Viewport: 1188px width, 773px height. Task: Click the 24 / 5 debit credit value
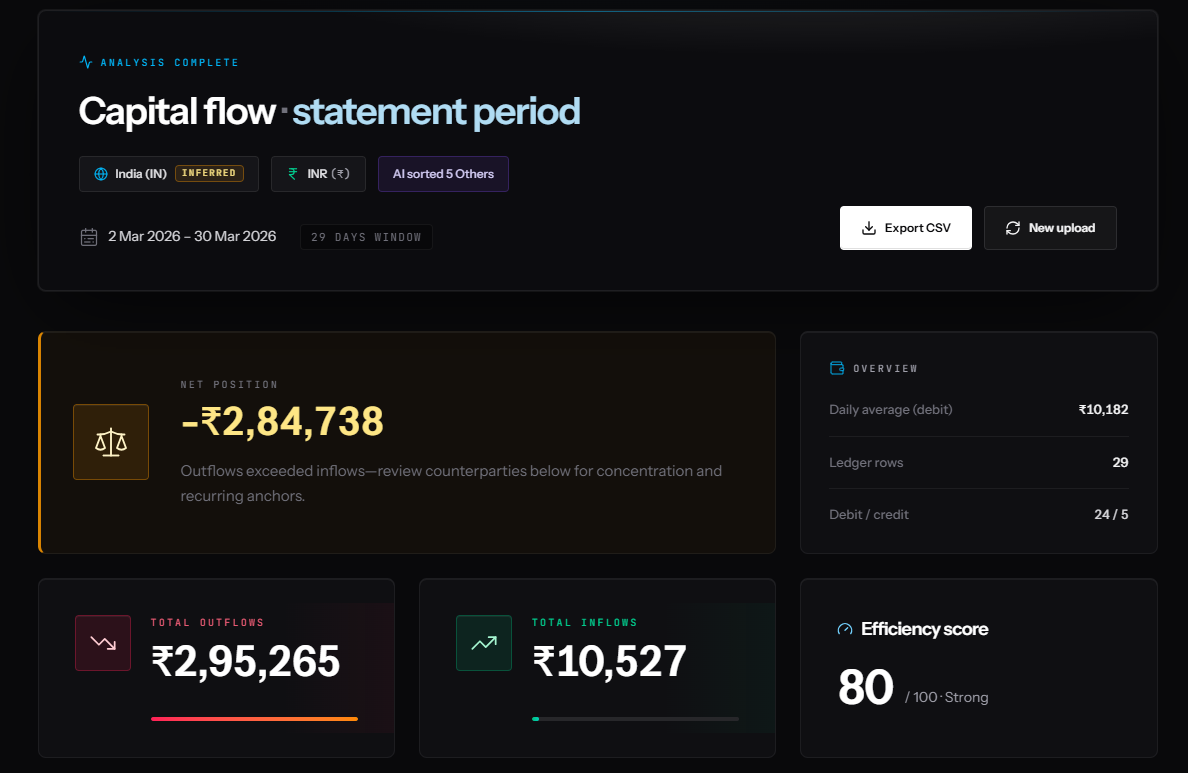[x=1111, y=515]
